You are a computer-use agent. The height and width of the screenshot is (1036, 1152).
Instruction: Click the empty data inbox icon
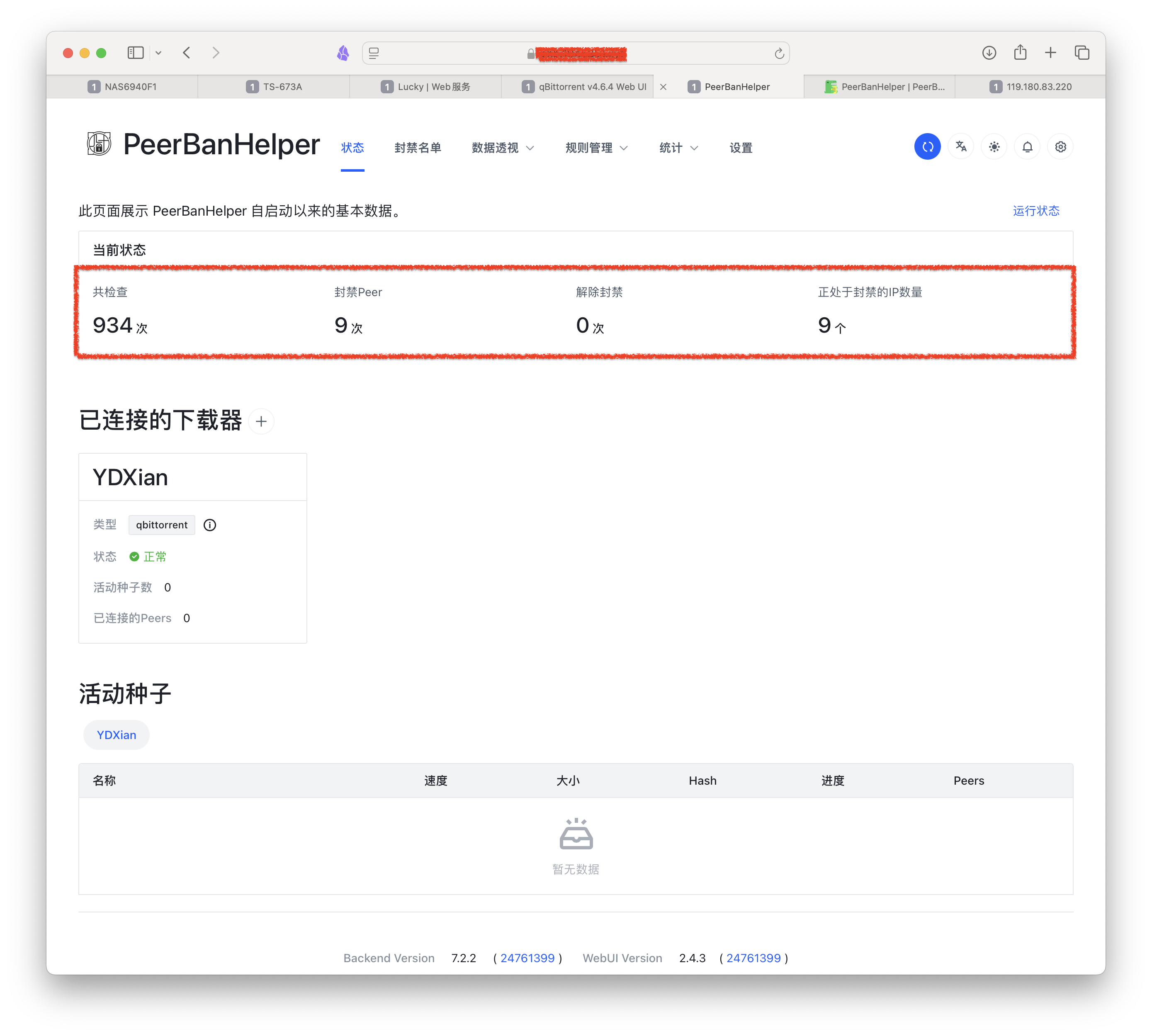576,833
